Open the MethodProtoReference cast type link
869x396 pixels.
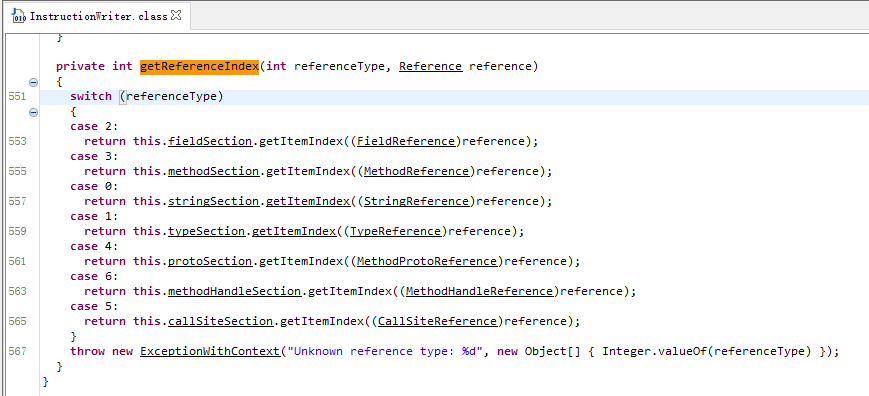427,261
